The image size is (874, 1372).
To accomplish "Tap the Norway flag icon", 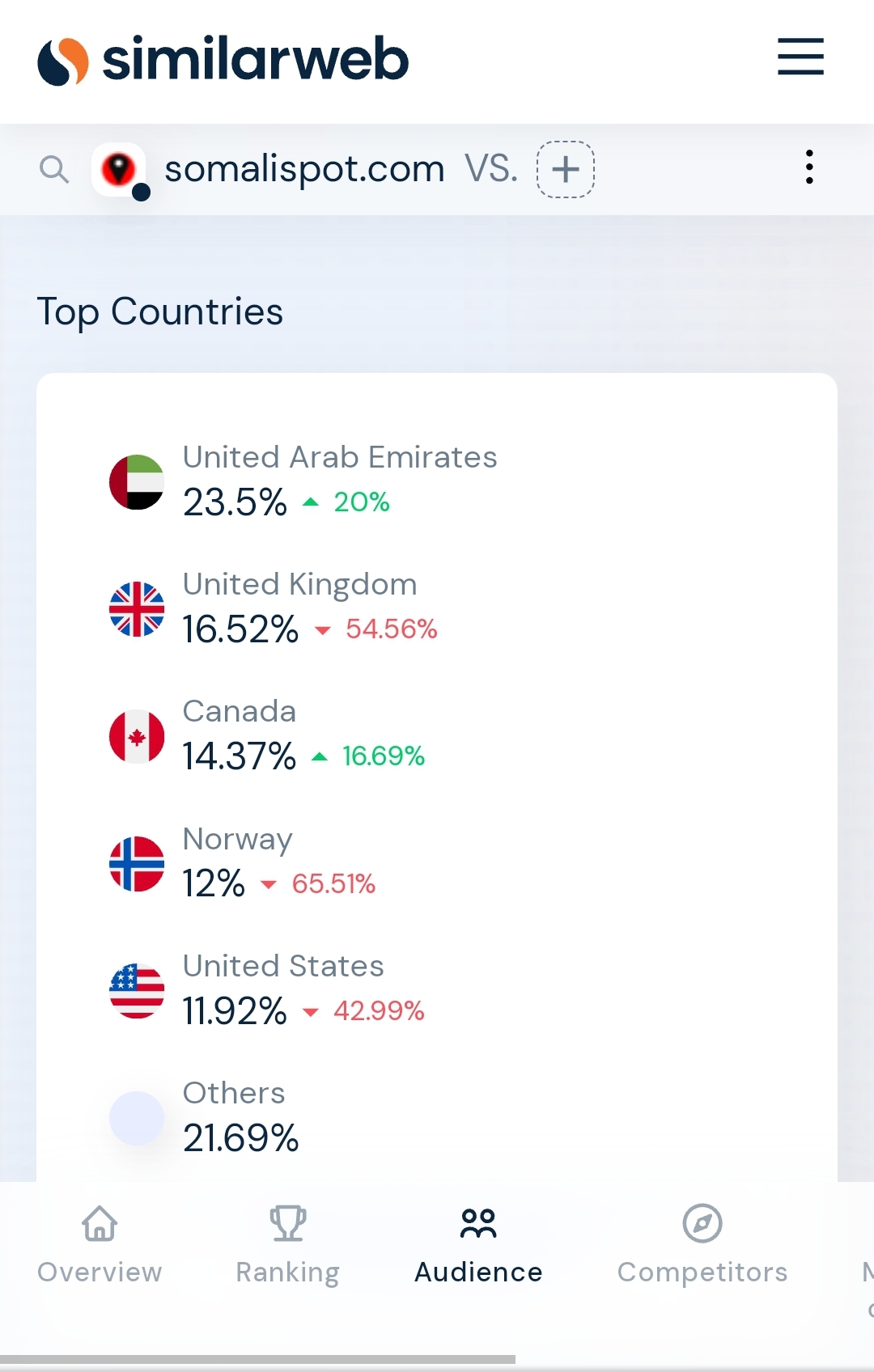I will click(x=137, y=864).
